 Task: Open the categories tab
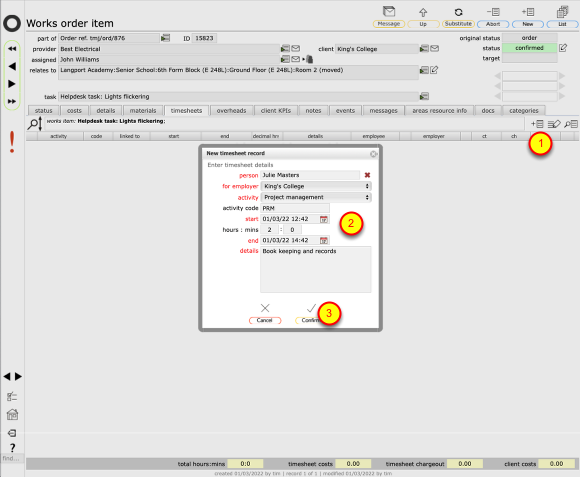click(x=524, y=111)
